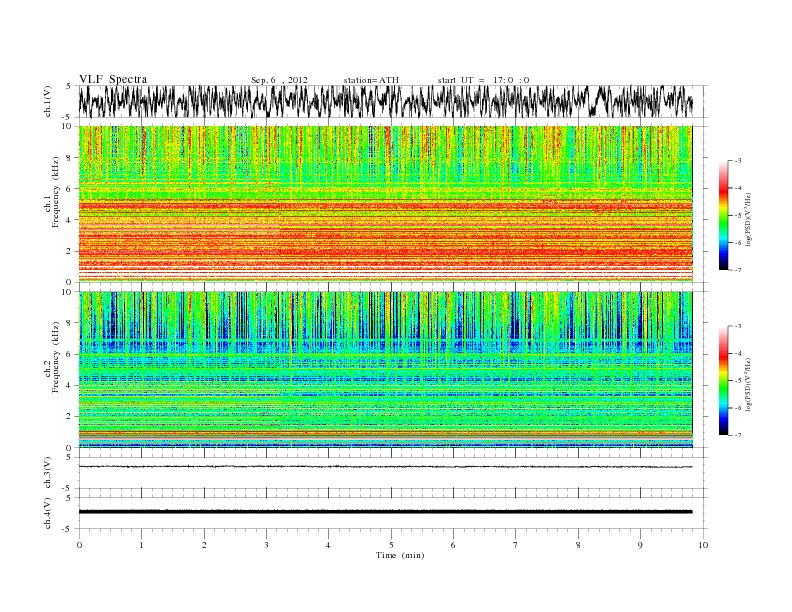792x612 pixels.
Task: Click the "ch.1(V)" axis label
Action: coord(48,101)
